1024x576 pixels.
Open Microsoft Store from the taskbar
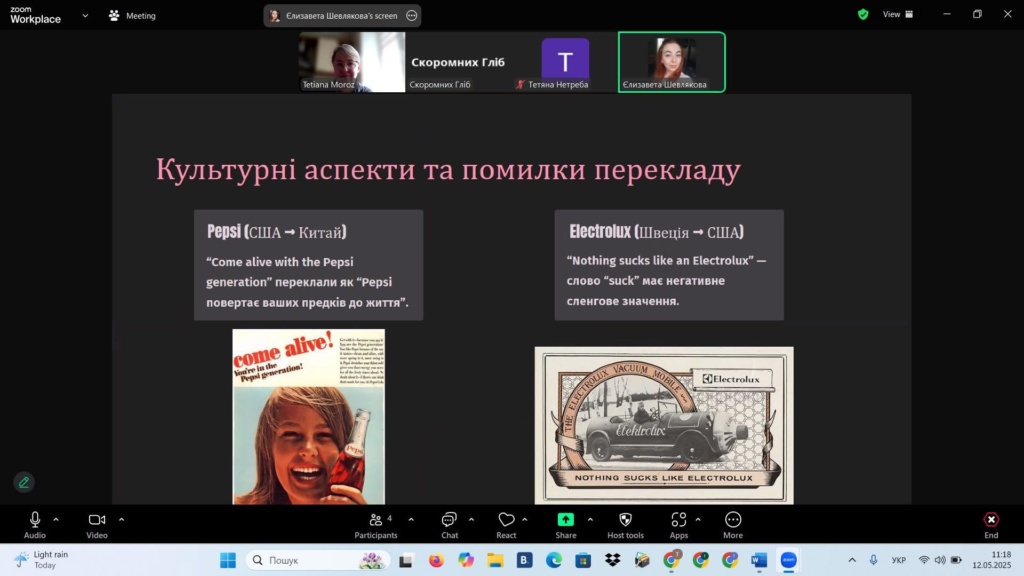[x=583, y=560]
